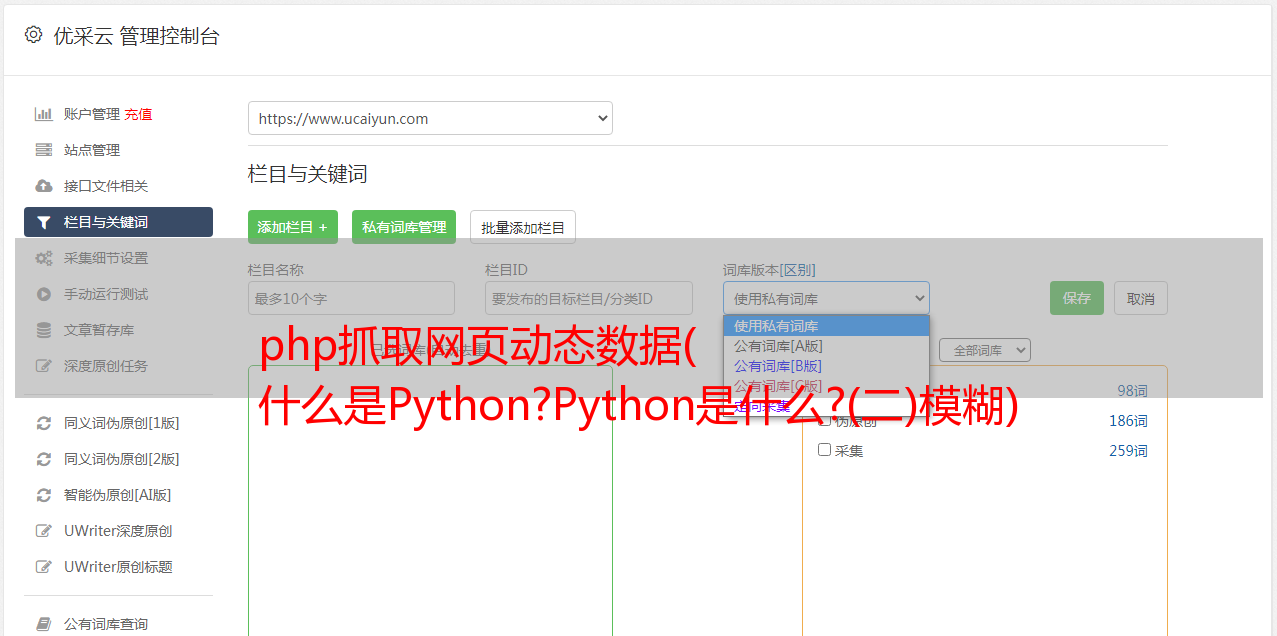This screenshot has height=636, width=1277.
Task: Click 批量添加栏目 button
Action: tap(523, 227)
